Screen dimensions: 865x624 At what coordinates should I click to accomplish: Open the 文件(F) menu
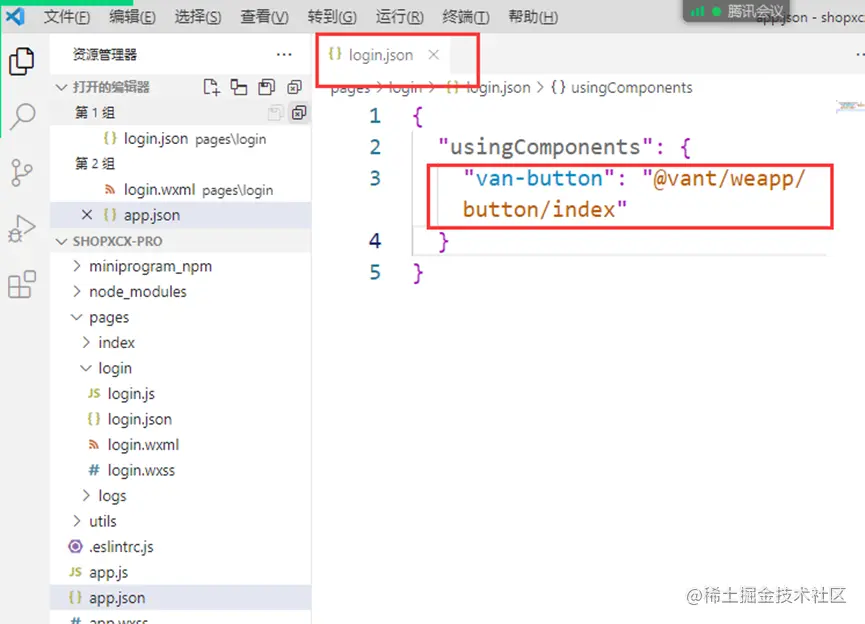(x=67, y=17)
